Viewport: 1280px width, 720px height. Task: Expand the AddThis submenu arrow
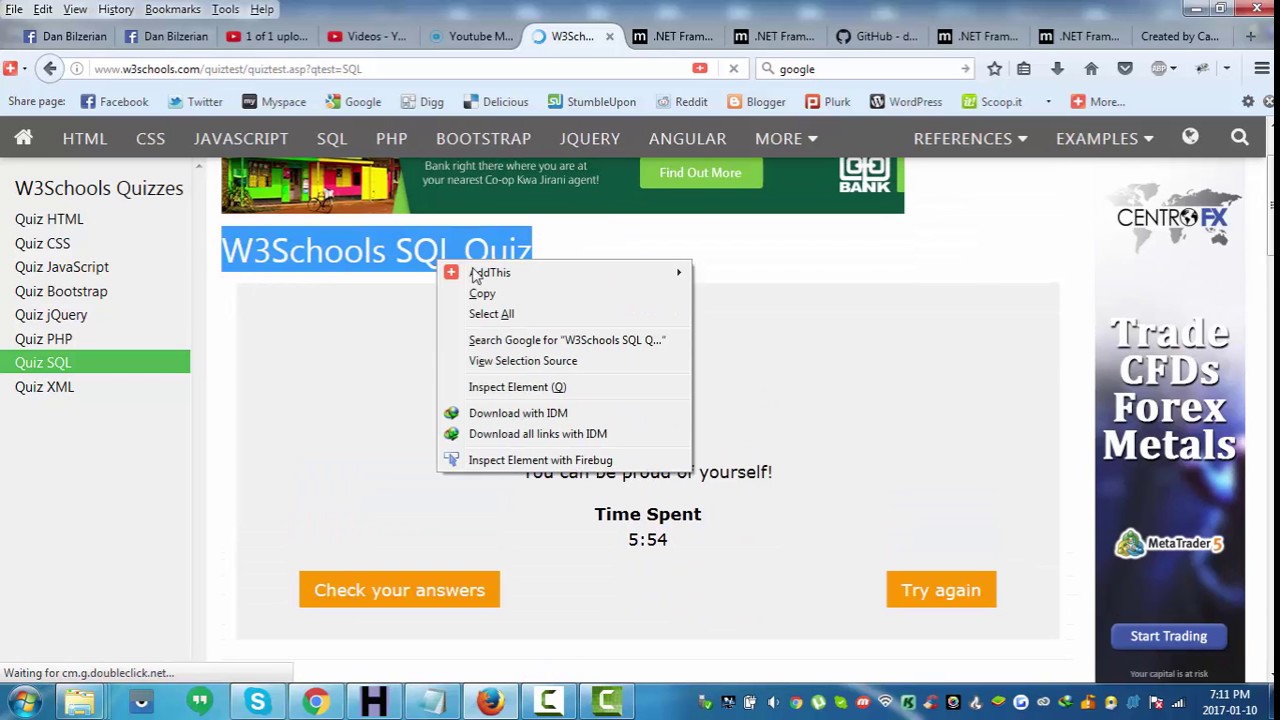point(679,272)
